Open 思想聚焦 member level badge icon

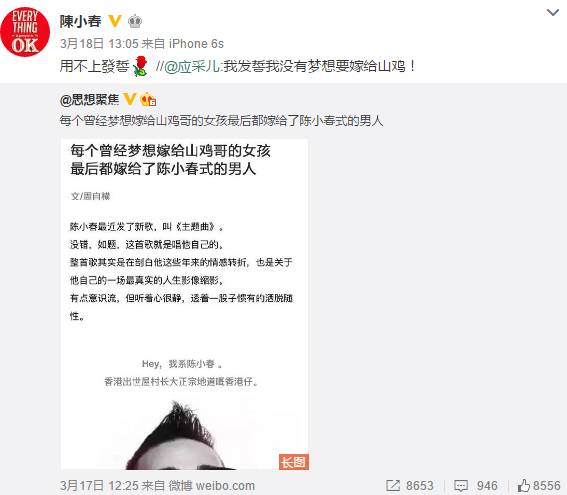click(148, 99)
